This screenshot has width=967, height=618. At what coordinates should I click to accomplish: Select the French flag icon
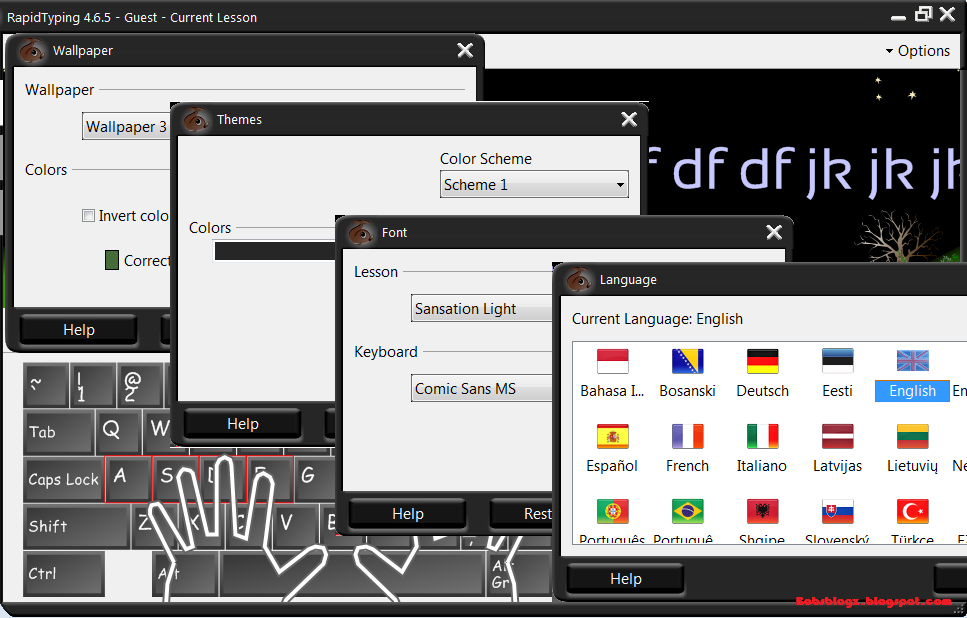pos(687,437)
